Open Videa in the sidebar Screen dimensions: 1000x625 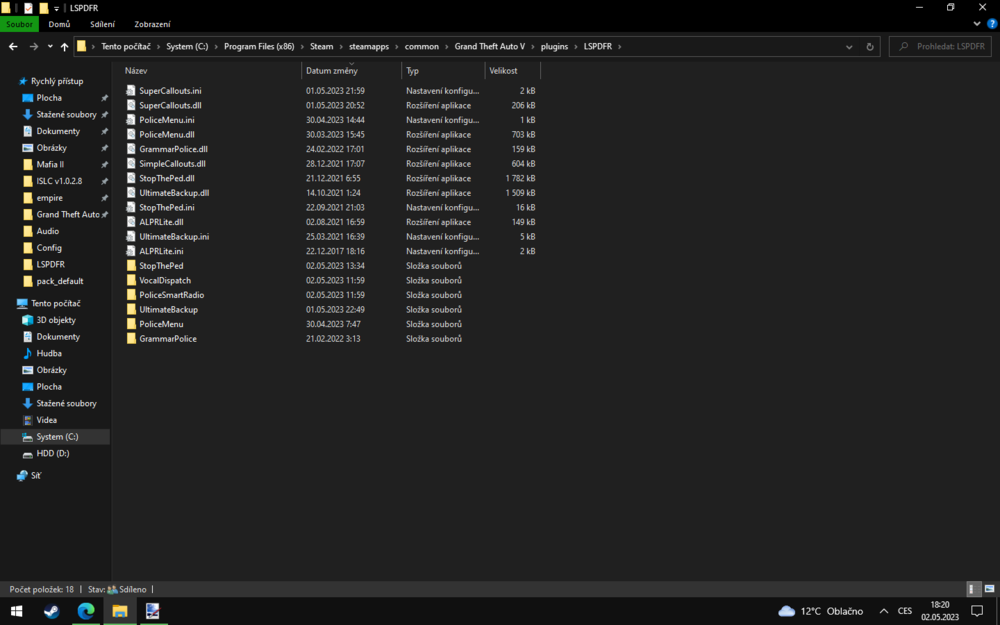click(46, 420)
